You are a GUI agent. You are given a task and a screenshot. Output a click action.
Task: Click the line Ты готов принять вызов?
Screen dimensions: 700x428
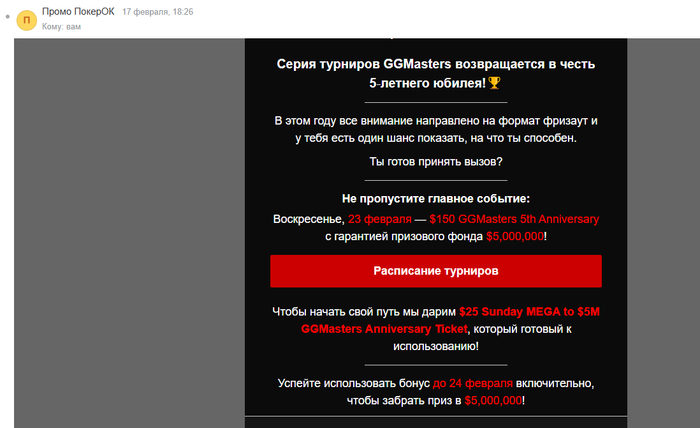436,162
